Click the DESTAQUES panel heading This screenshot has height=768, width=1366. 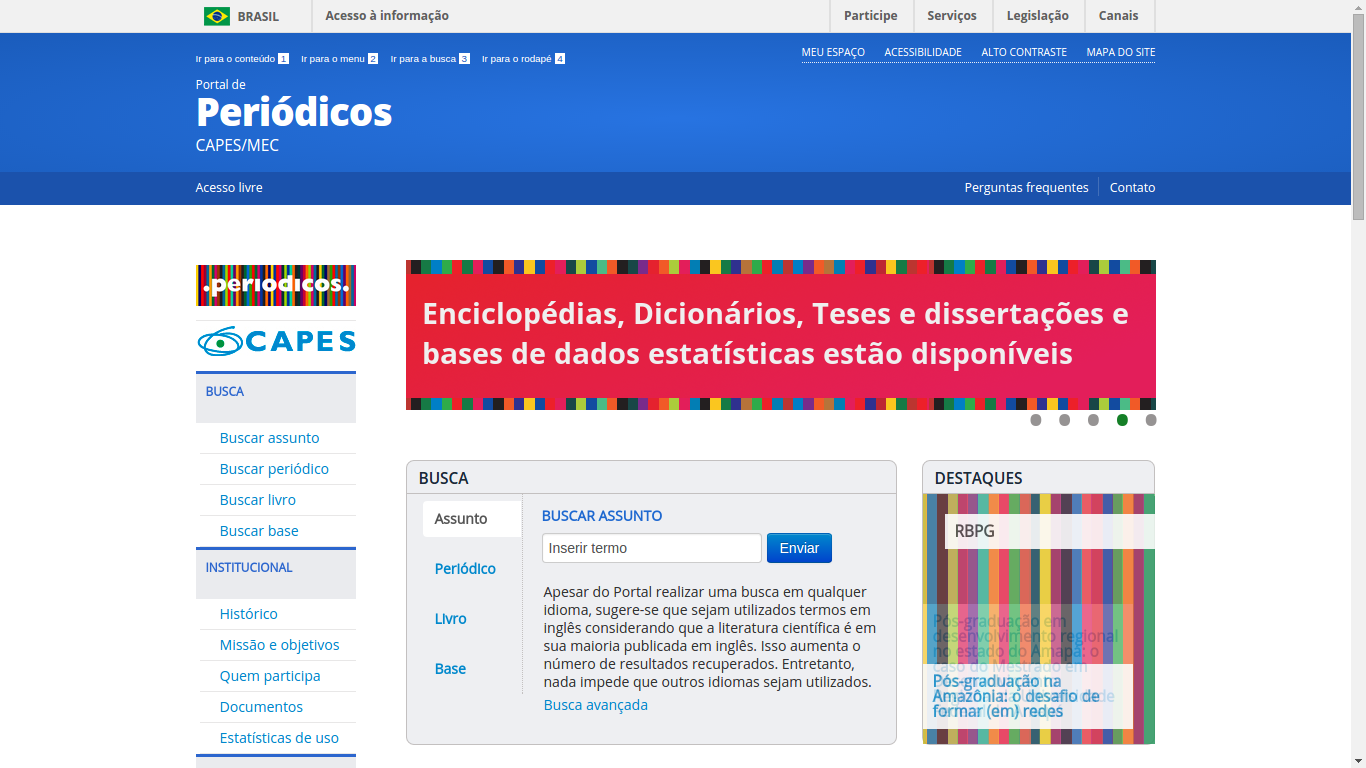point(979,478)
